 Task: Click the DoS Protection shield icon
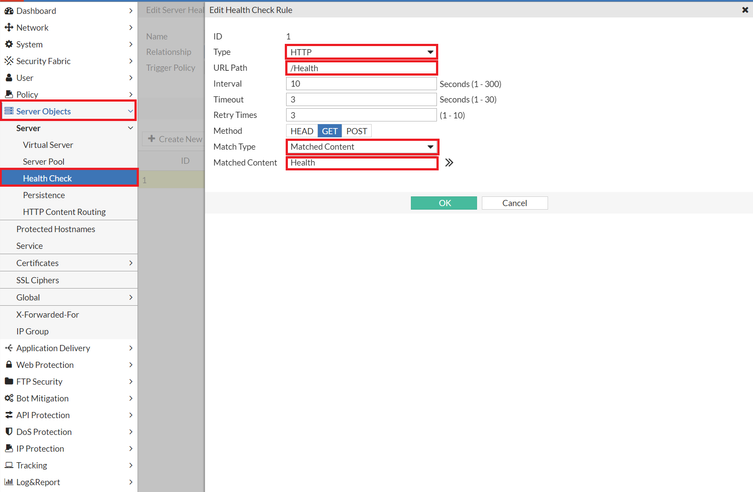click(x=9, y=432)
